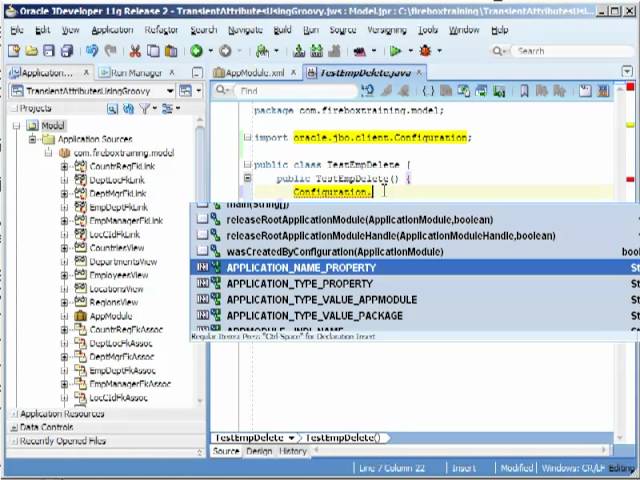Click the Paste clipboard icon

[x=171, y=51]
